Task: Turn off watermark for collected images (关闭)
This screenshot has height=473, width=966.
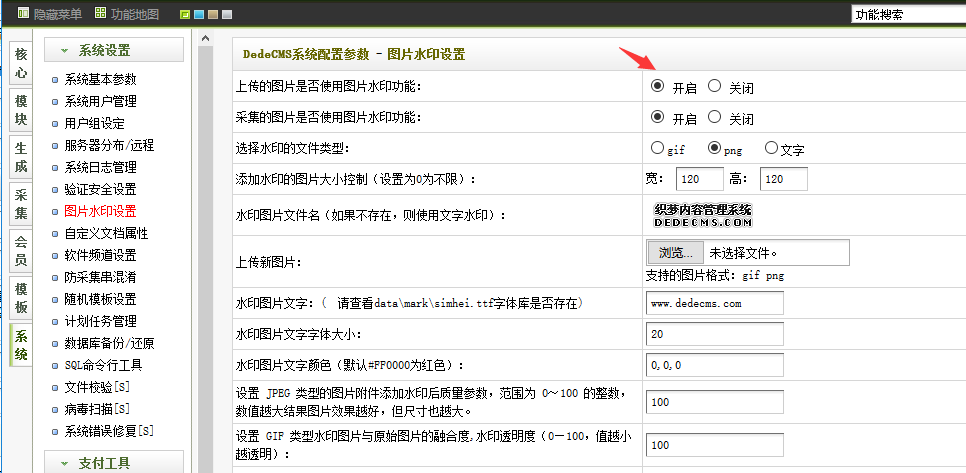Action: [714, 117]
